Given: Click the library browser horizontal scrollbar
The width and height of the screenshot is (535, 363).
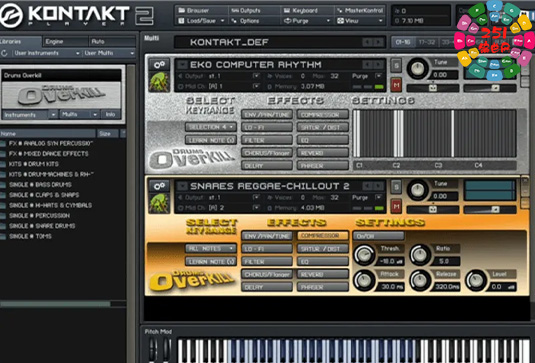Looking at the screenshot, I should pyautogui.click(x=55, y=304).
